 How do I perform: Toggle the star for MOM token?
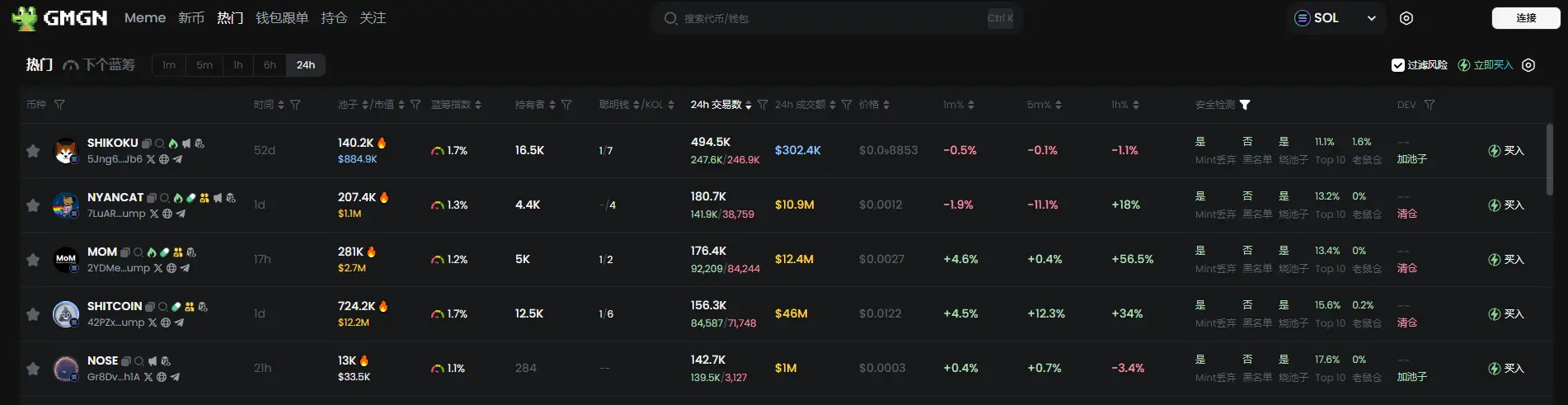click(33, 260)
